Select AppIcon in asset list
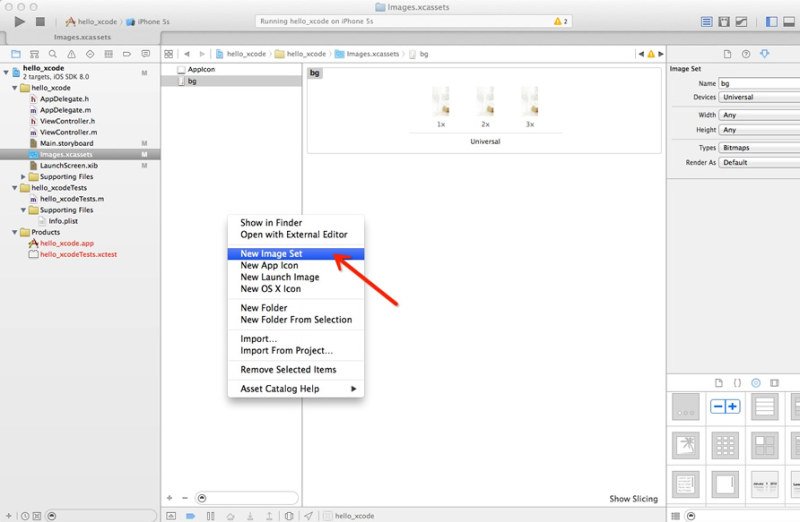 click(x=232, y=69)
